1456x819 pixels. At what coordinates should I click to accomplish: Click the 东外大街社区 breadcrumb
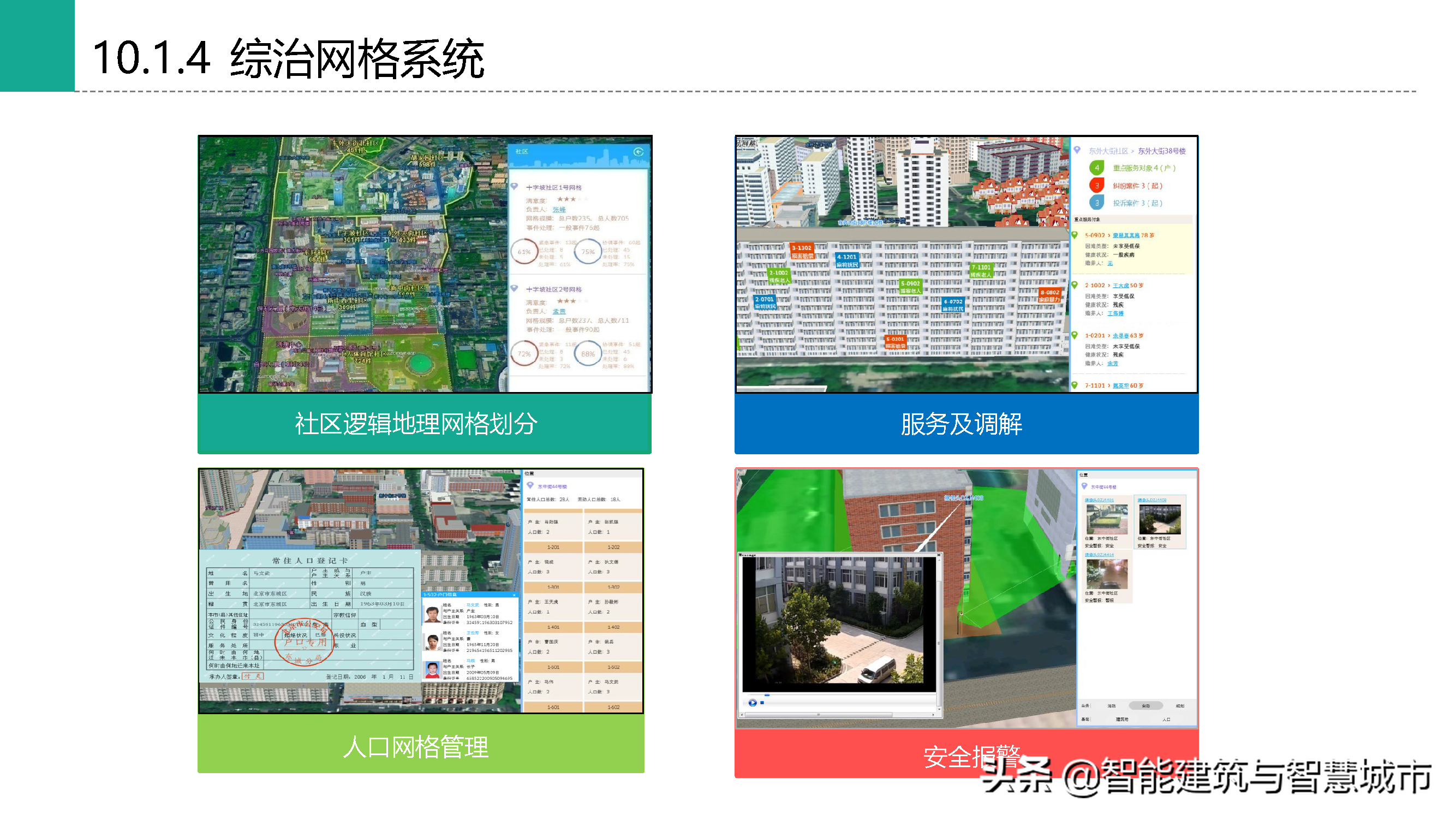[1108, 151]
